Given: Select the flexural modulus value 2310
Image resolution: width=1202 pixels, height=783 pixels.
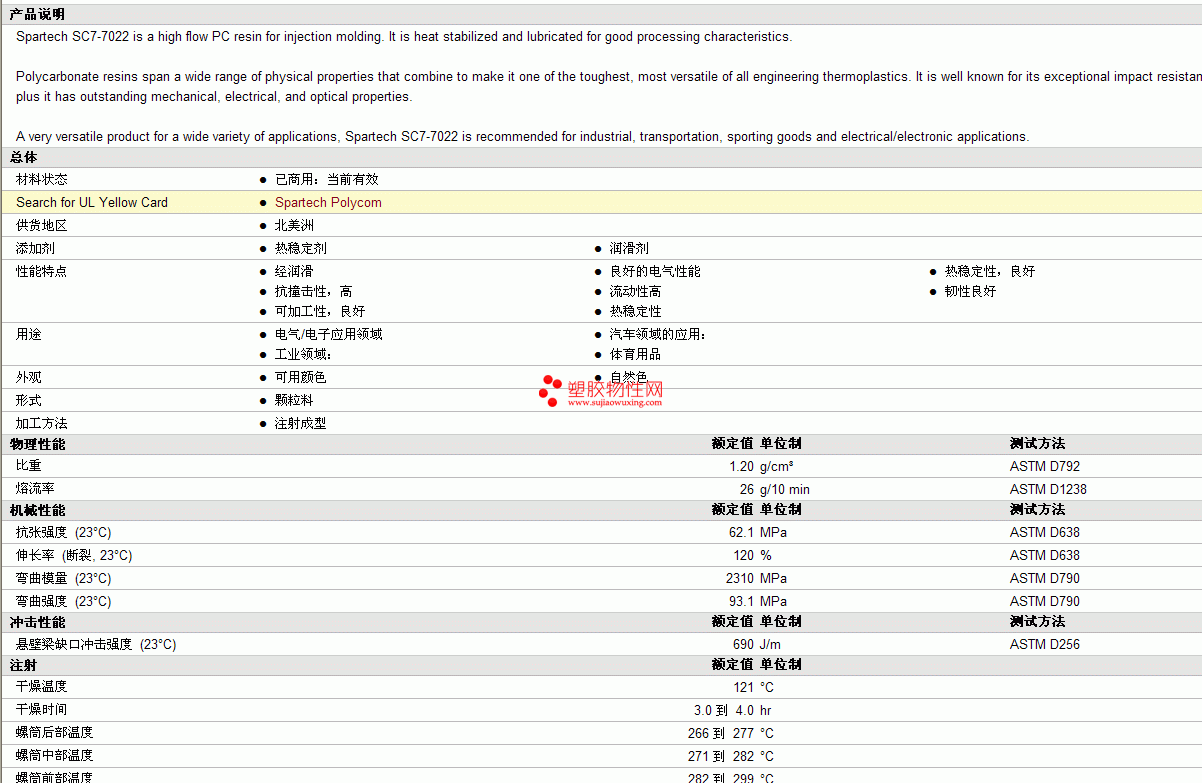Looking at the screenshot, I should pos(740,578).
